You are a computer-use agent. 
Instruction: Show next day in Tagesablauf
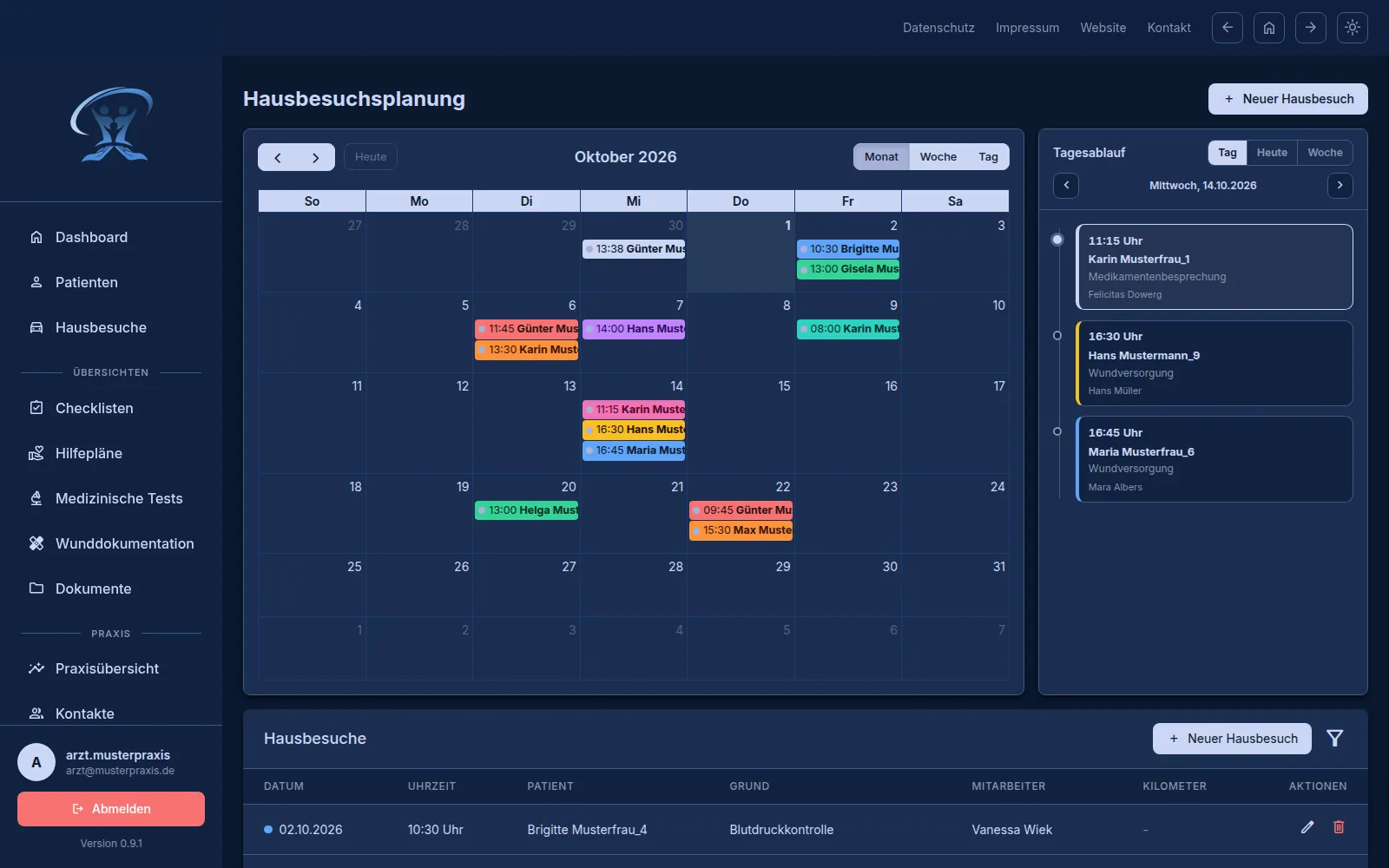1340,186
